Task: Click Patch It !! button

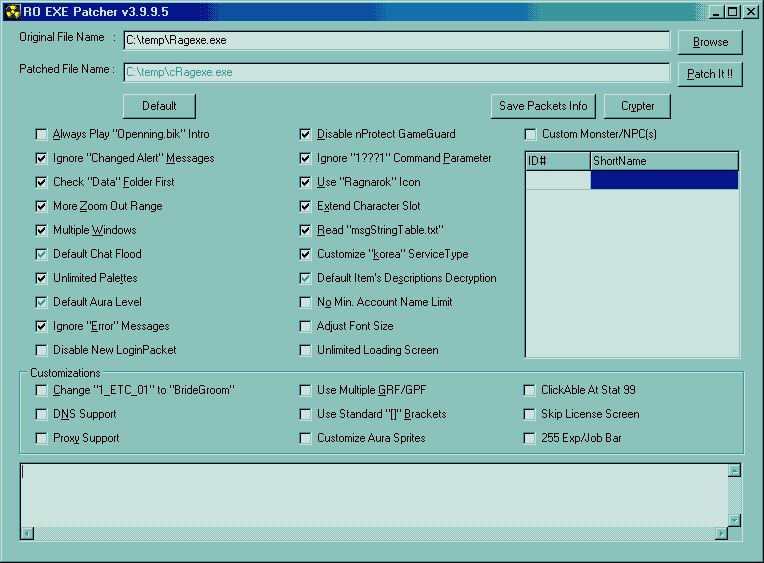Action: coord(710,74)
